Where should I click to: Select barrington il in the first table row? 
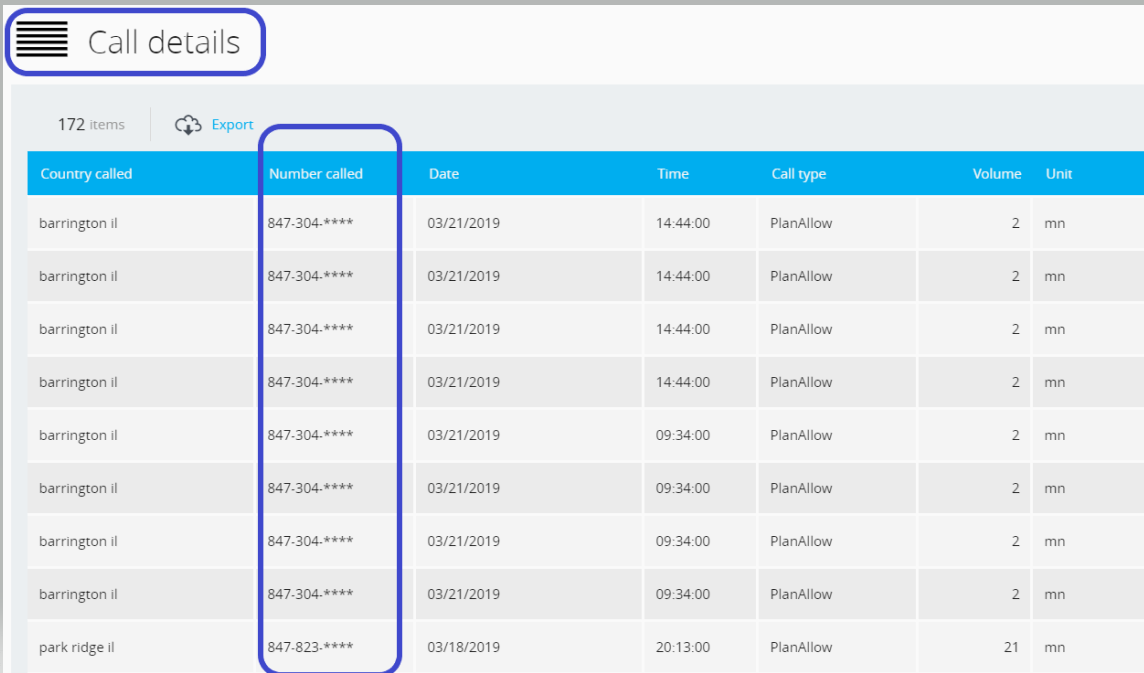point(78,223)
